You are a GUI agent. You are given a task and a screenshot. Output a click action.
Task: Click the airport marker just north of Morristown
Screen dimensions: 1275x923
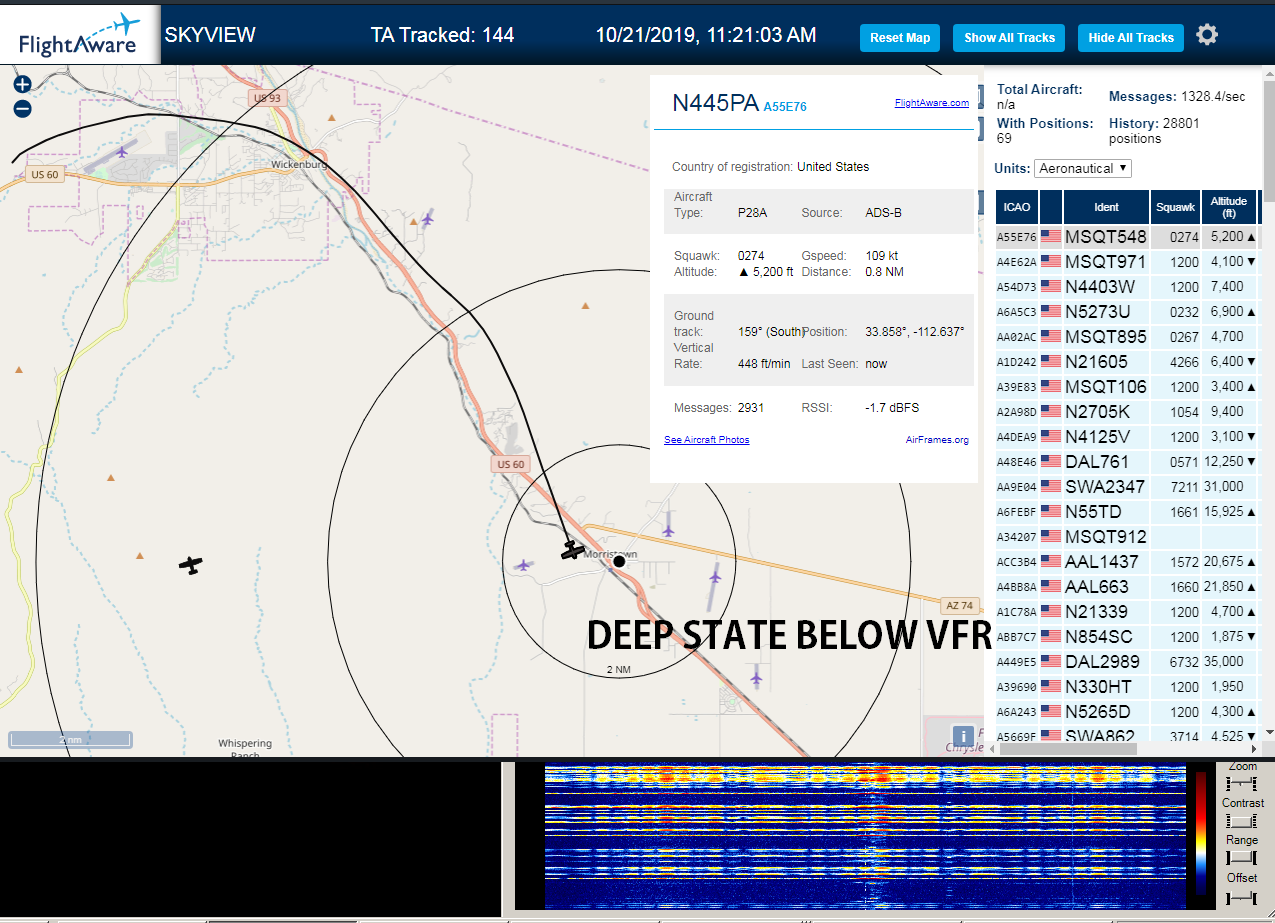668,529
